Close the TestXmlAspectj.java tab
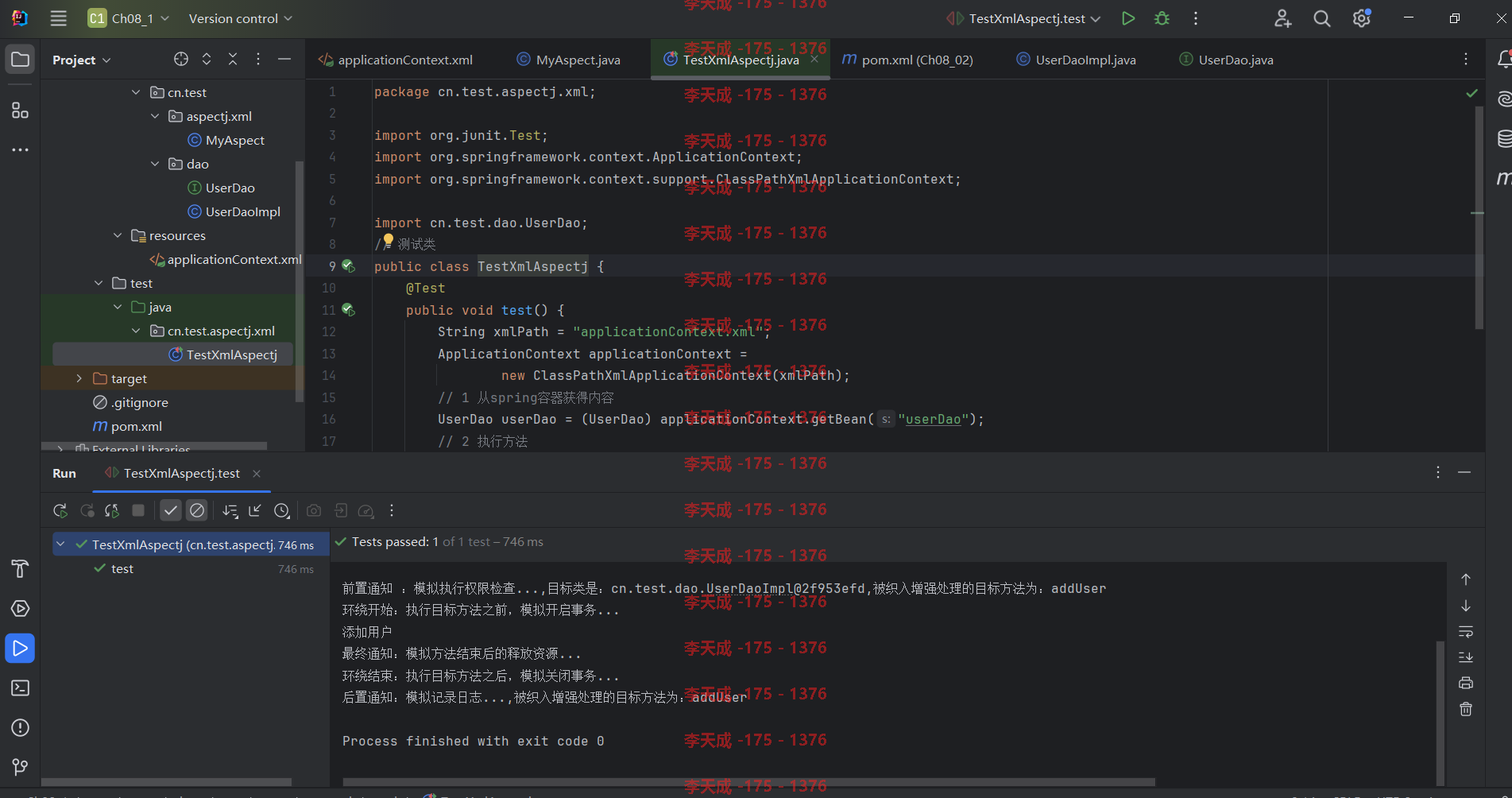Screen dimensions: 1512x798 (x=814, y=59)
